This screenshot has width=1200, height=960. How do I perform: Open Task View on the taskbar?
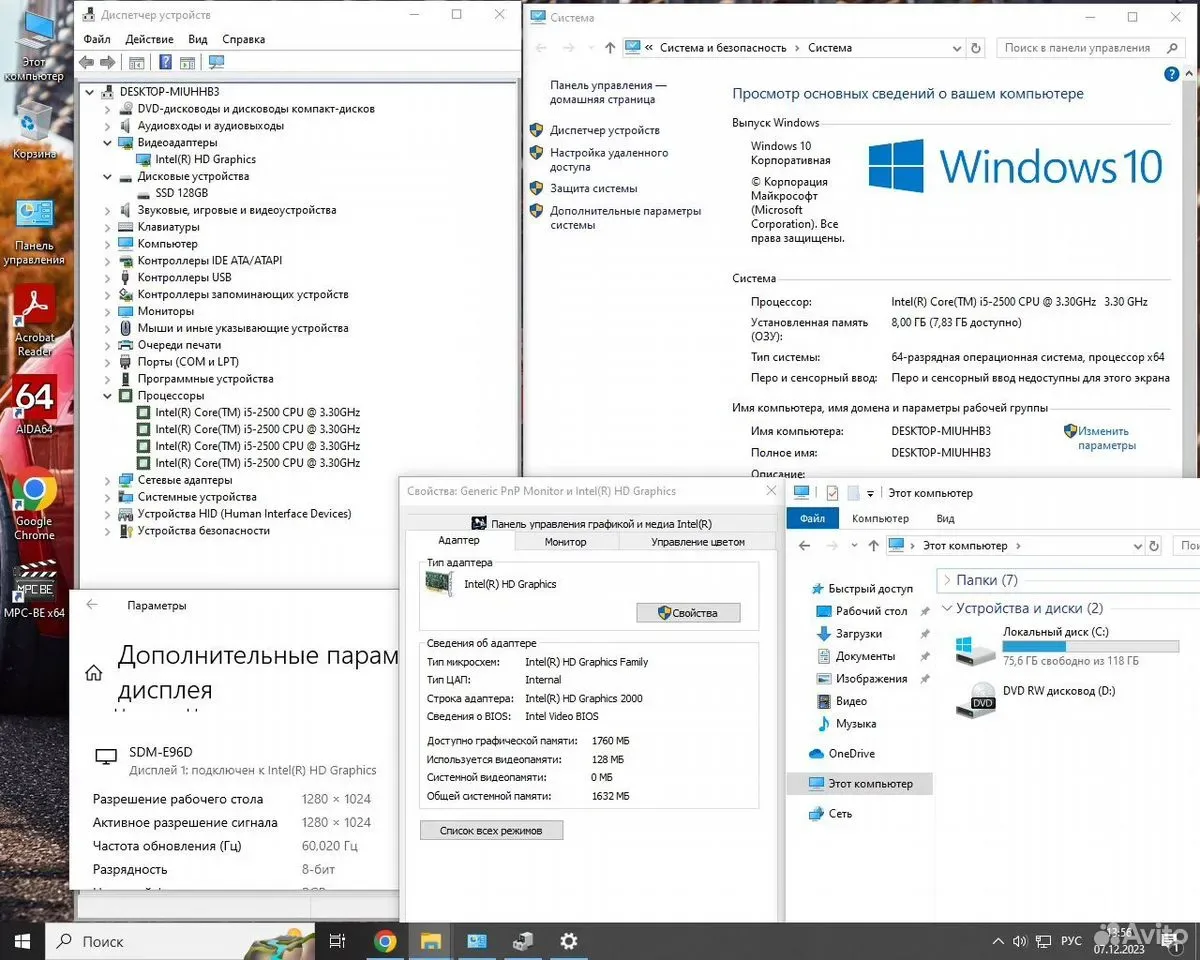(x=337, y=941)
